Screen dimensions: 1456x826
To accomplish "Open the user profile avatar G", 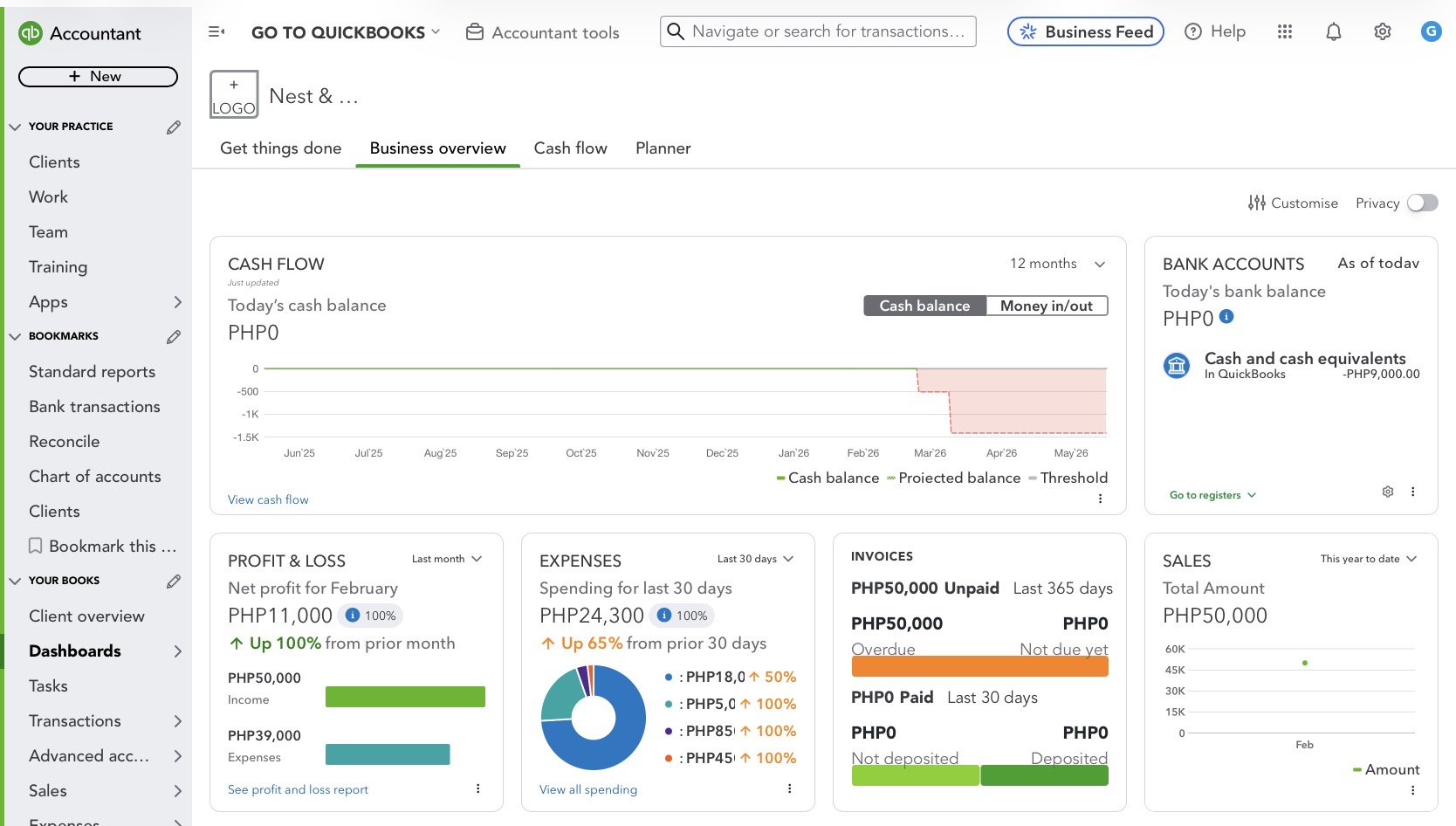I will (1431, 31).
